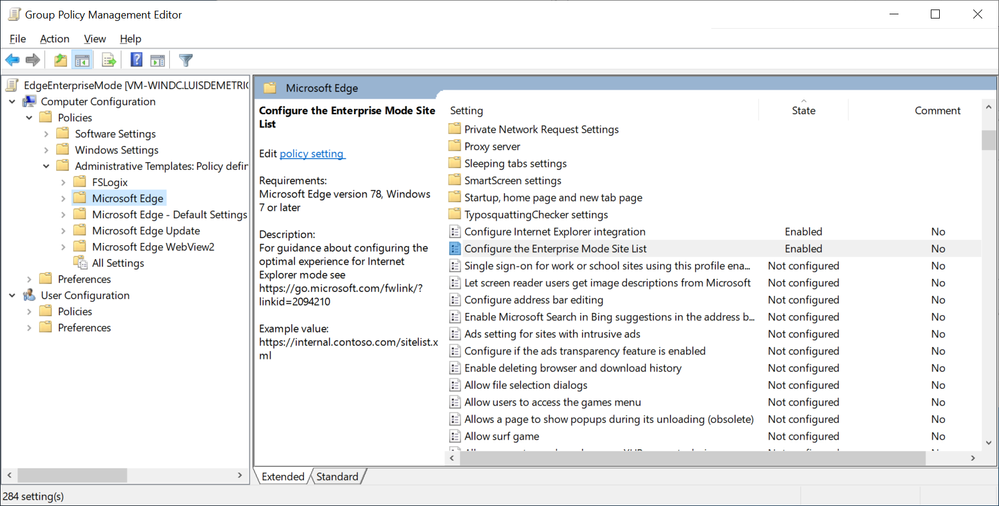The image size is (999, 506).
Task: Click the tree pane horizontal scrollbar
Action: coord(73,475)
